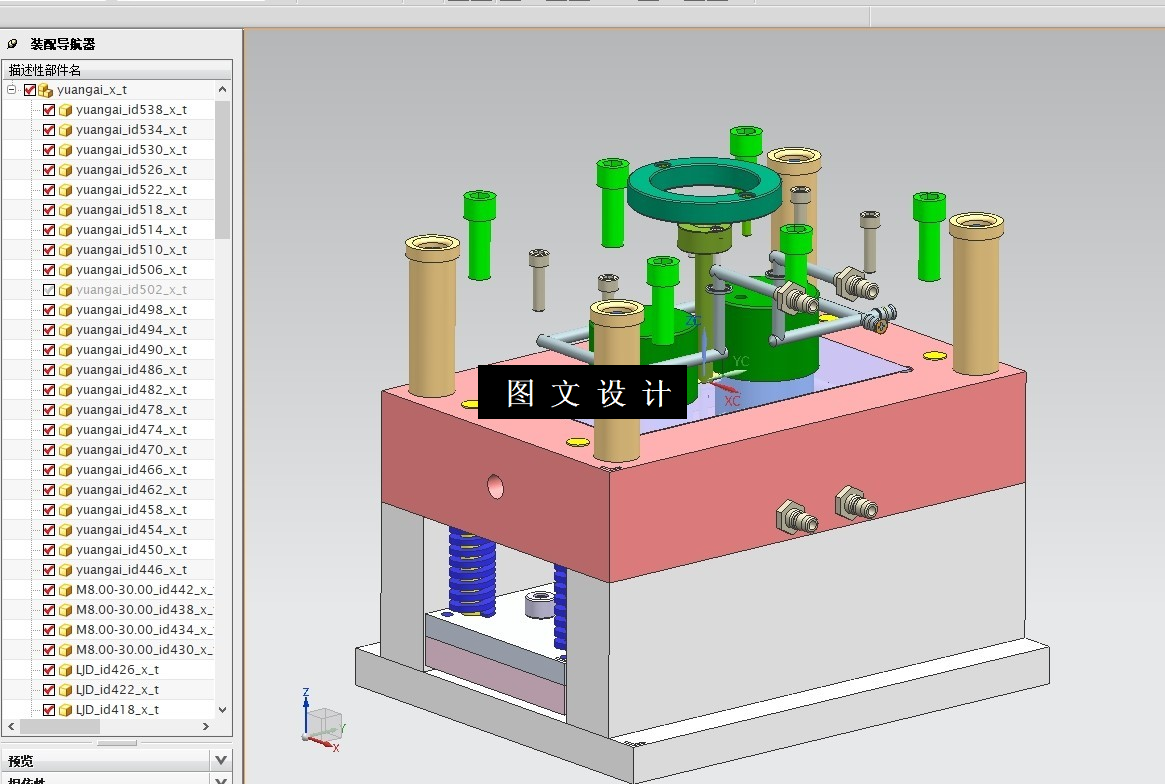Select the yuangai_id462_x_t row

tap(108, 490)
